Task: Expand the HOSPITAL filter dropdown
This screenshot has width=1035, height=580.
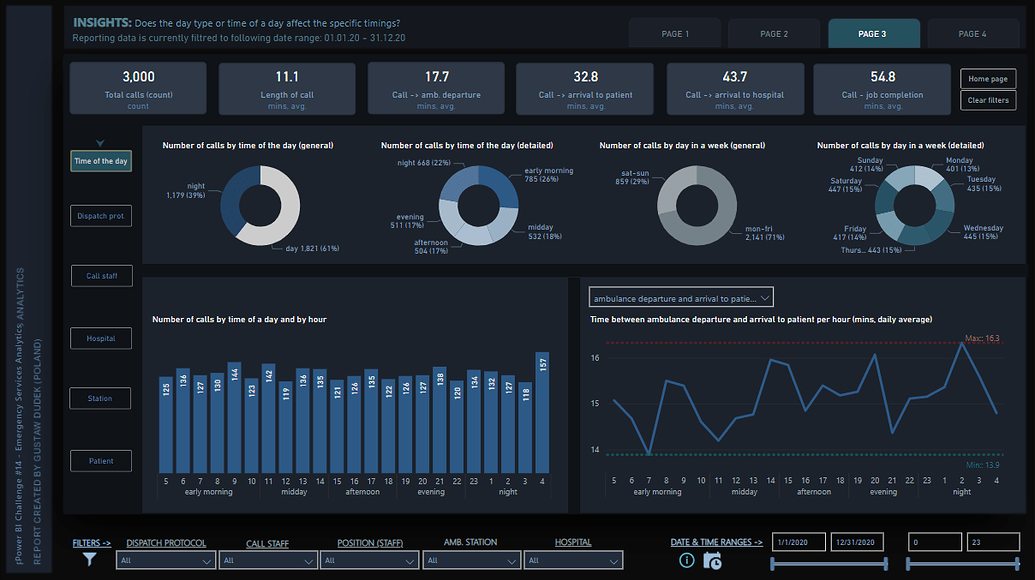Action: tap(573, 560)
